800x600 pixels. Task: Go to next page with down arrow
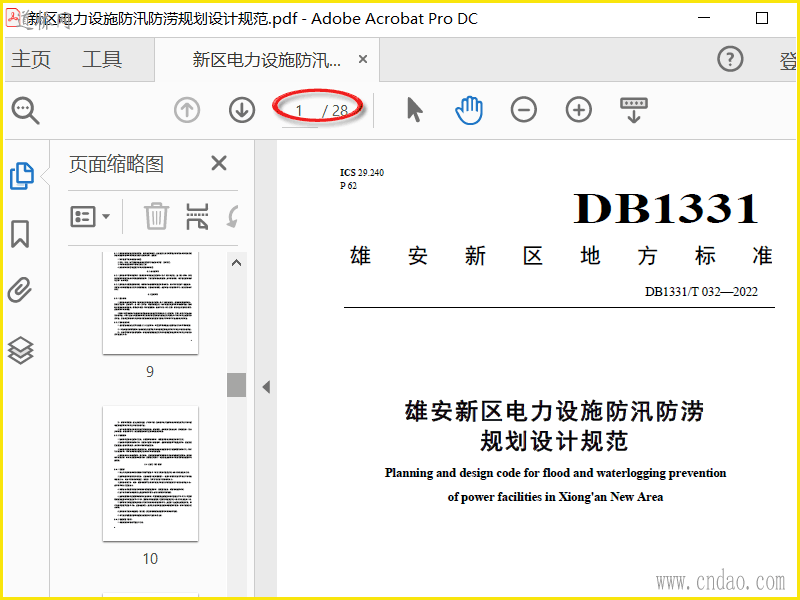tap(242, 110)
